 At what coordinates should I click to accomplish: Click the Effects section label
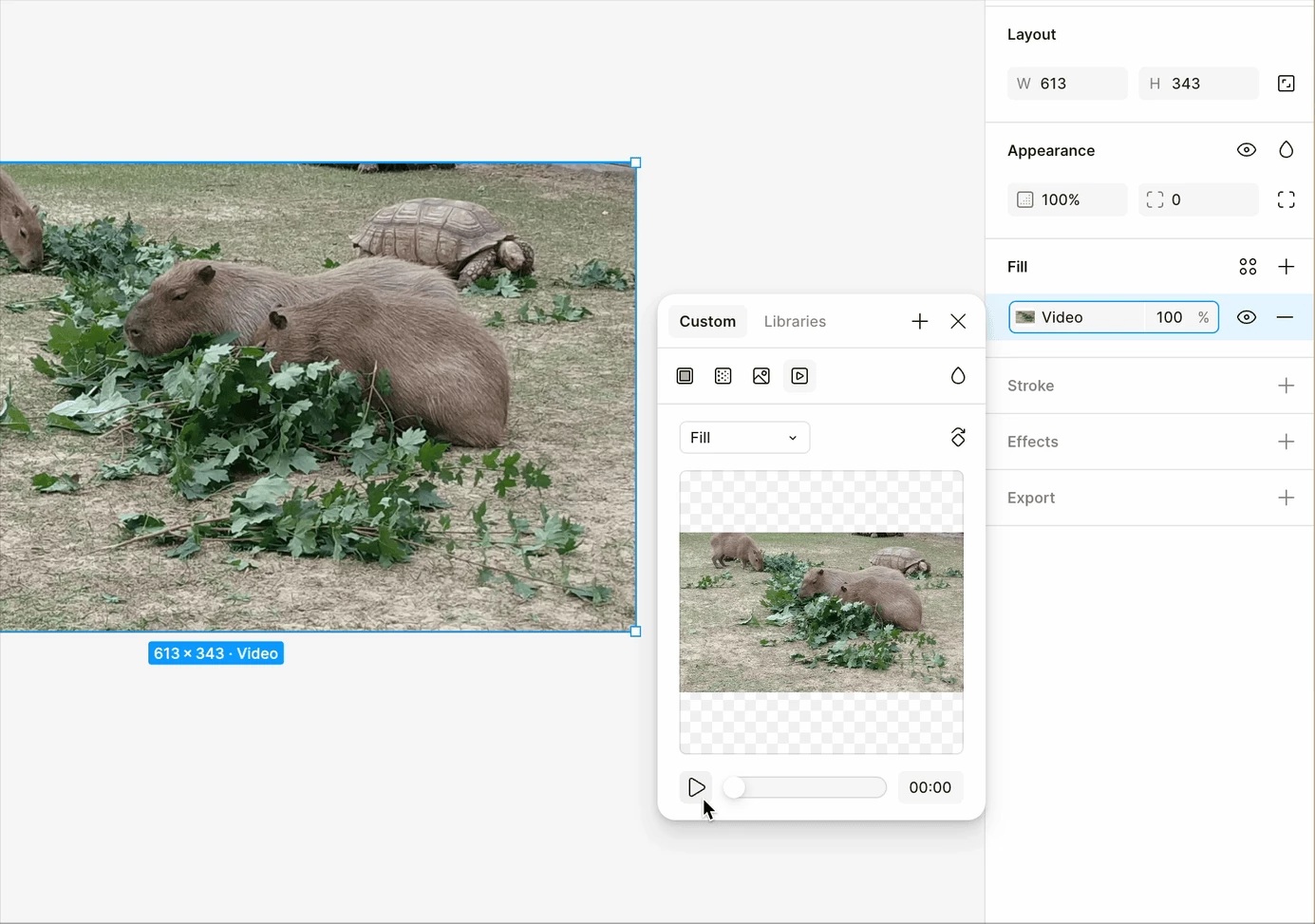click(1032, 442)
